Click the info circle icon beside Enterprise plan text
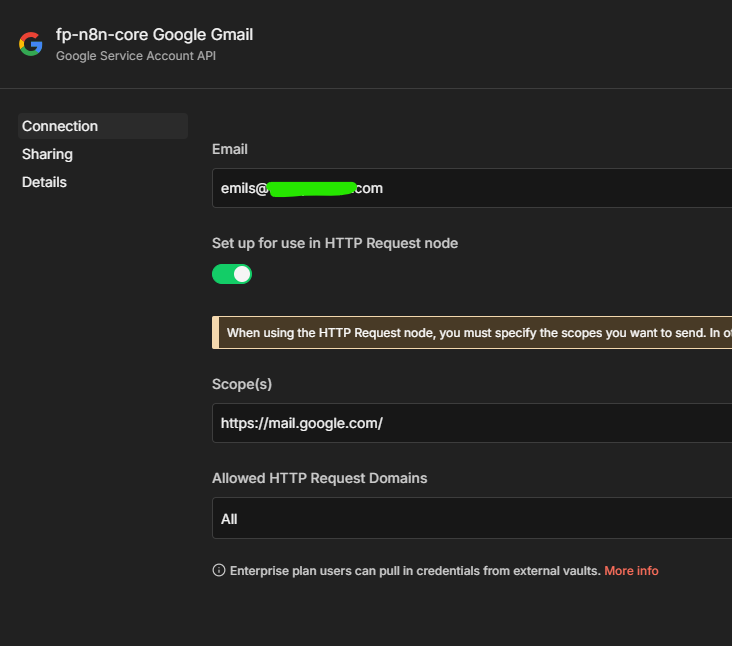732x646 pixels. (219, 571)
